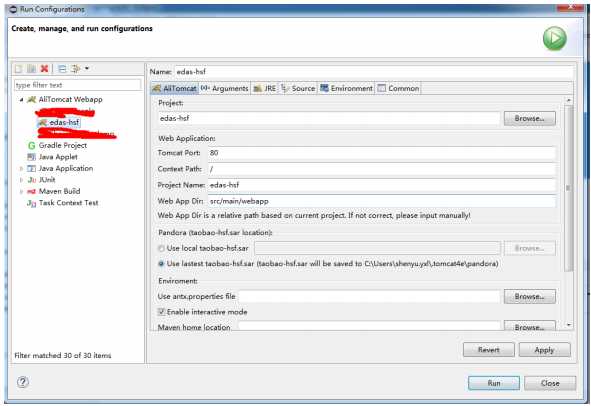Close the Run Configurations dialog
Screen dimensions: 591x406
click(550, 383)
